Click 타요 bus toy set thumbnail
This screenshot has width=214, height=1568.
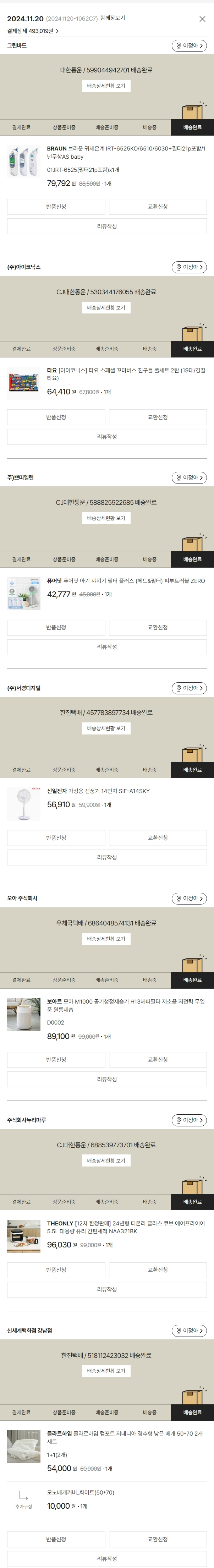24,382
